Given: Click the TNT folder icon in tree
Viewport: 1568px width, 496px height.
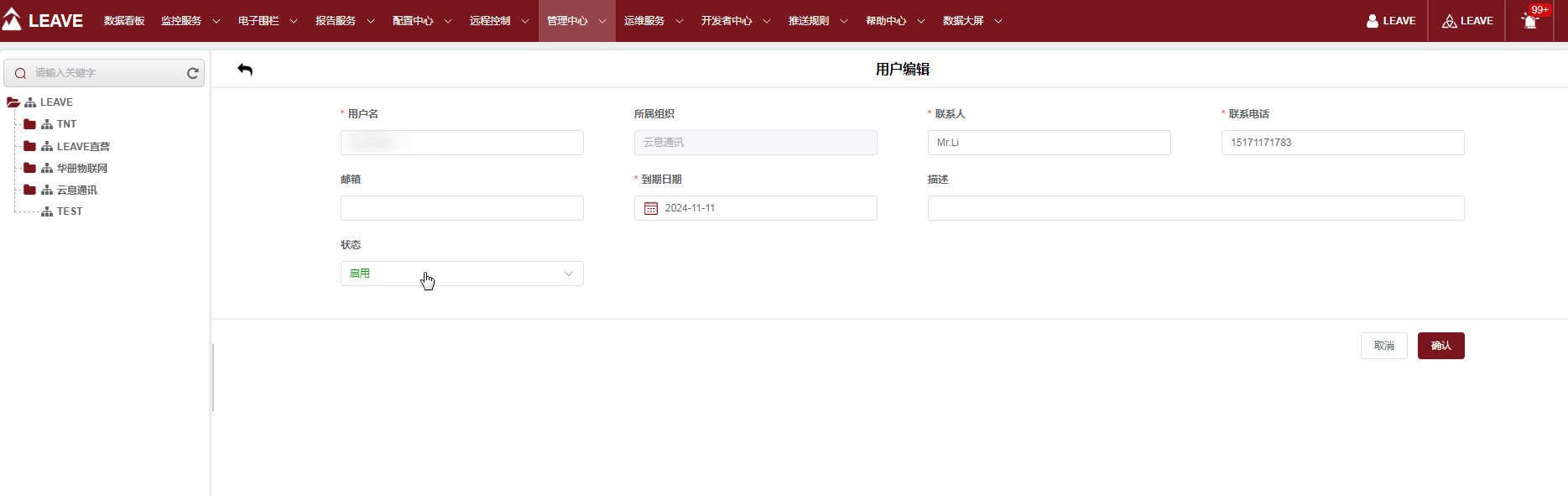Looking at the screenshot, I should tap(30, 124).
